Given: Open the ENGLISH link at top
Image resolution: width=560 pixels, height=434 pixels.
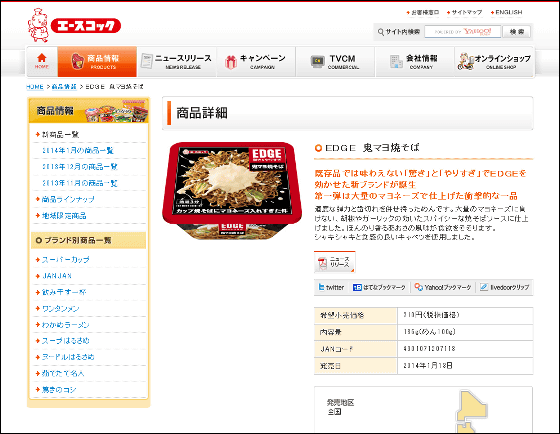Looking at the screenshot, I should (506, 13).
